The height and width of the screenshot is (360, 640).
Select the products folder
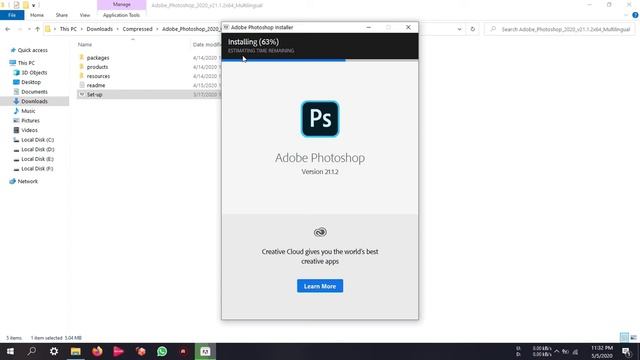98,67
